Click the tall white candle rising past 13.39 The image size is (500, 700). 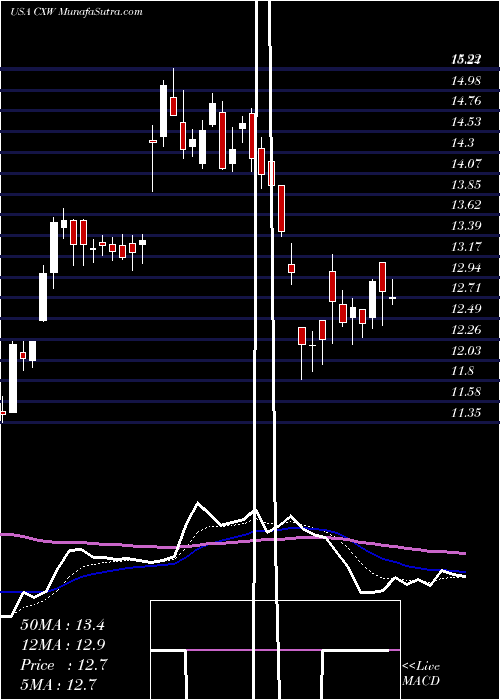pos(54,247)
